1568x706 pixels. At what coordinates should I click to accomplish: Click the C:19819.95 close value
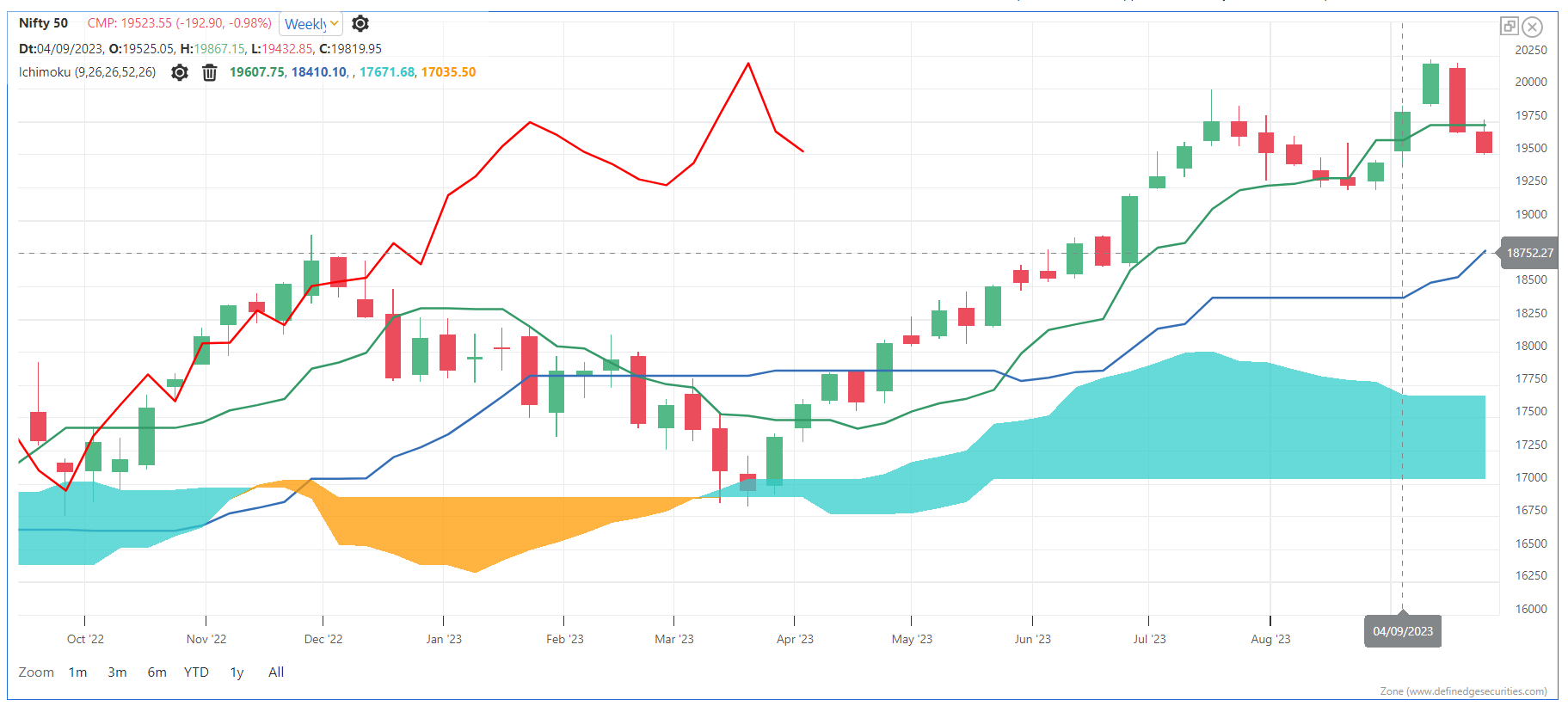coord(350,49)
